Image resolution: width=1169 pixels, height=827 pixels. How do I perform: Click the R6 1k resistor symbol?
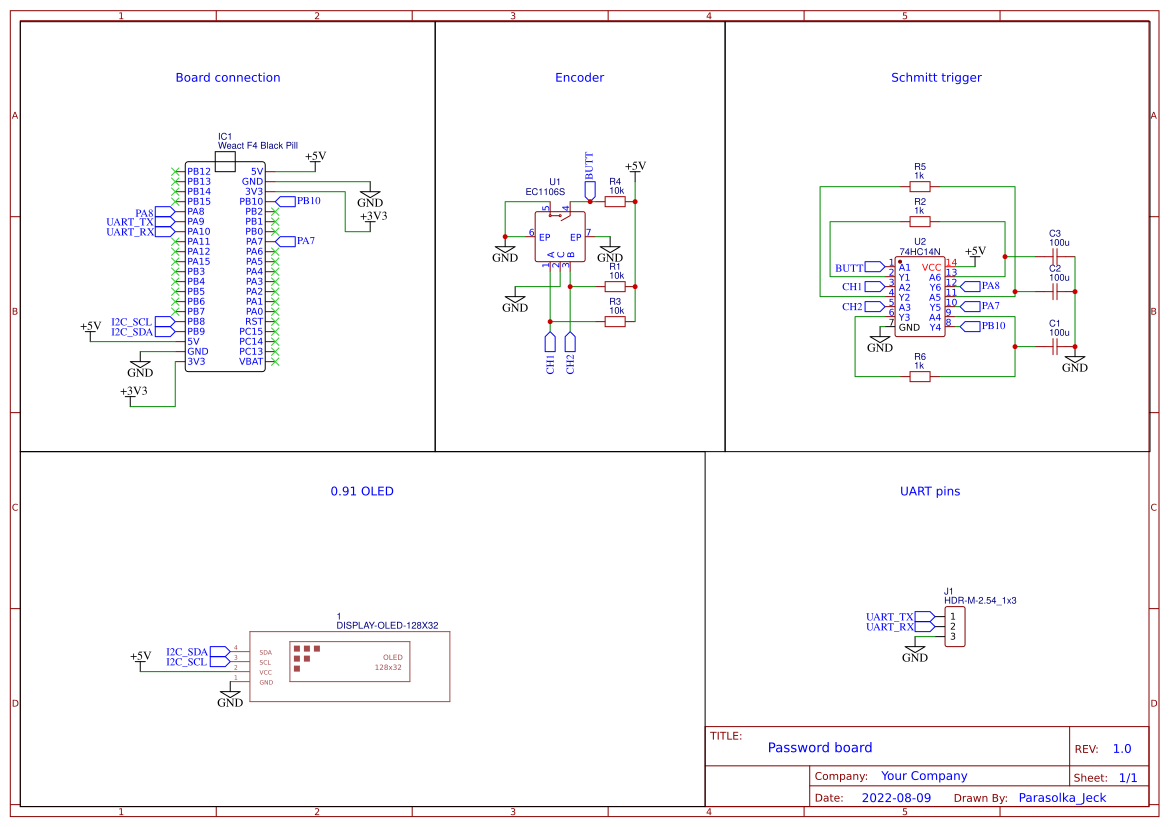coord(922,376)
